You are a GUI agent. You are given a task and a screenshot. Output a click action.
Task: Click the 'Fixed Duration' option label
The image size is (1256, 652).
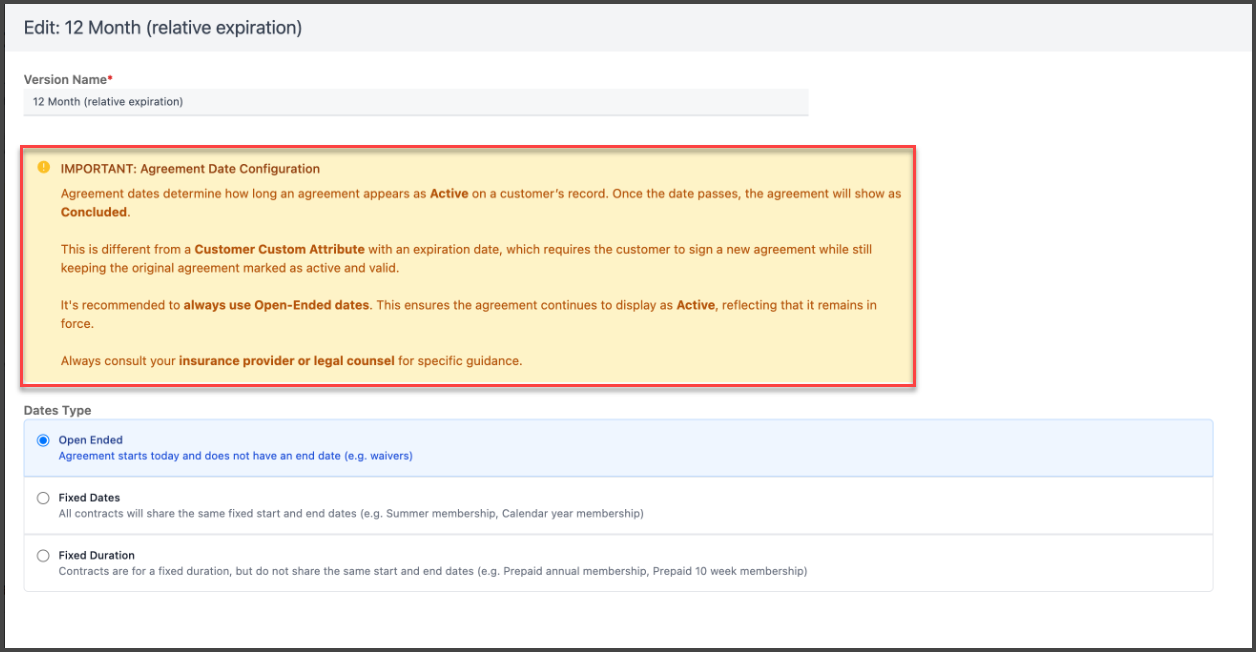(x=96, y=556)
